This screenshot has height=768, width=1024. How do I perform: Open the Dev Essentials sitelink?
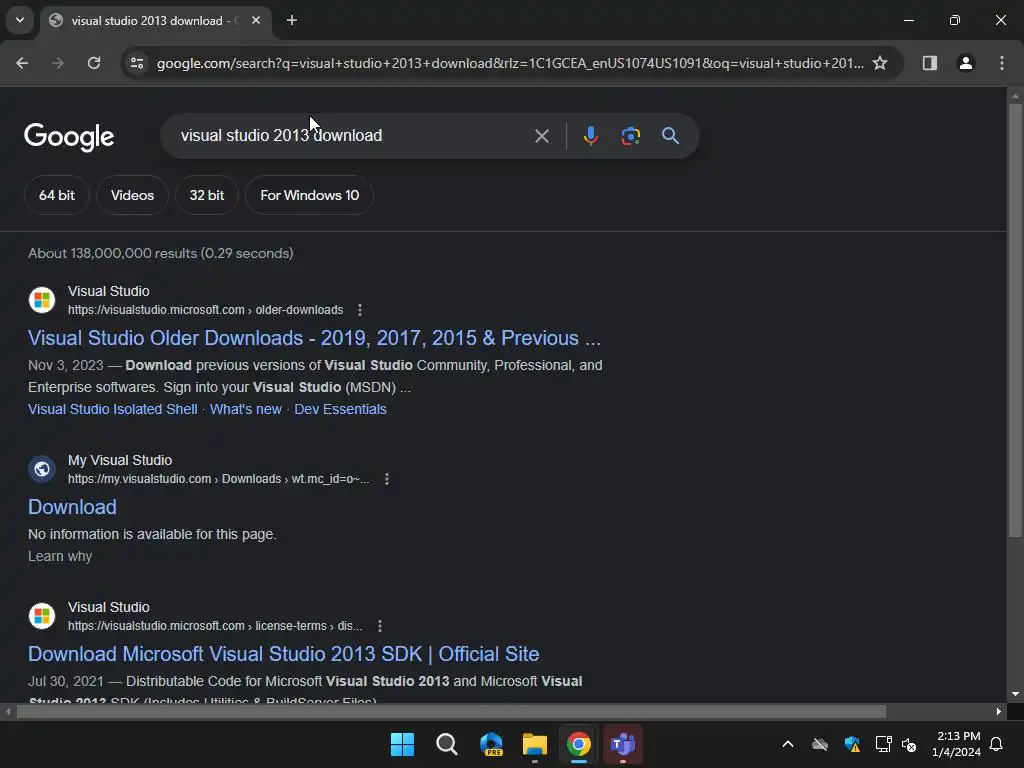(340, 409)
